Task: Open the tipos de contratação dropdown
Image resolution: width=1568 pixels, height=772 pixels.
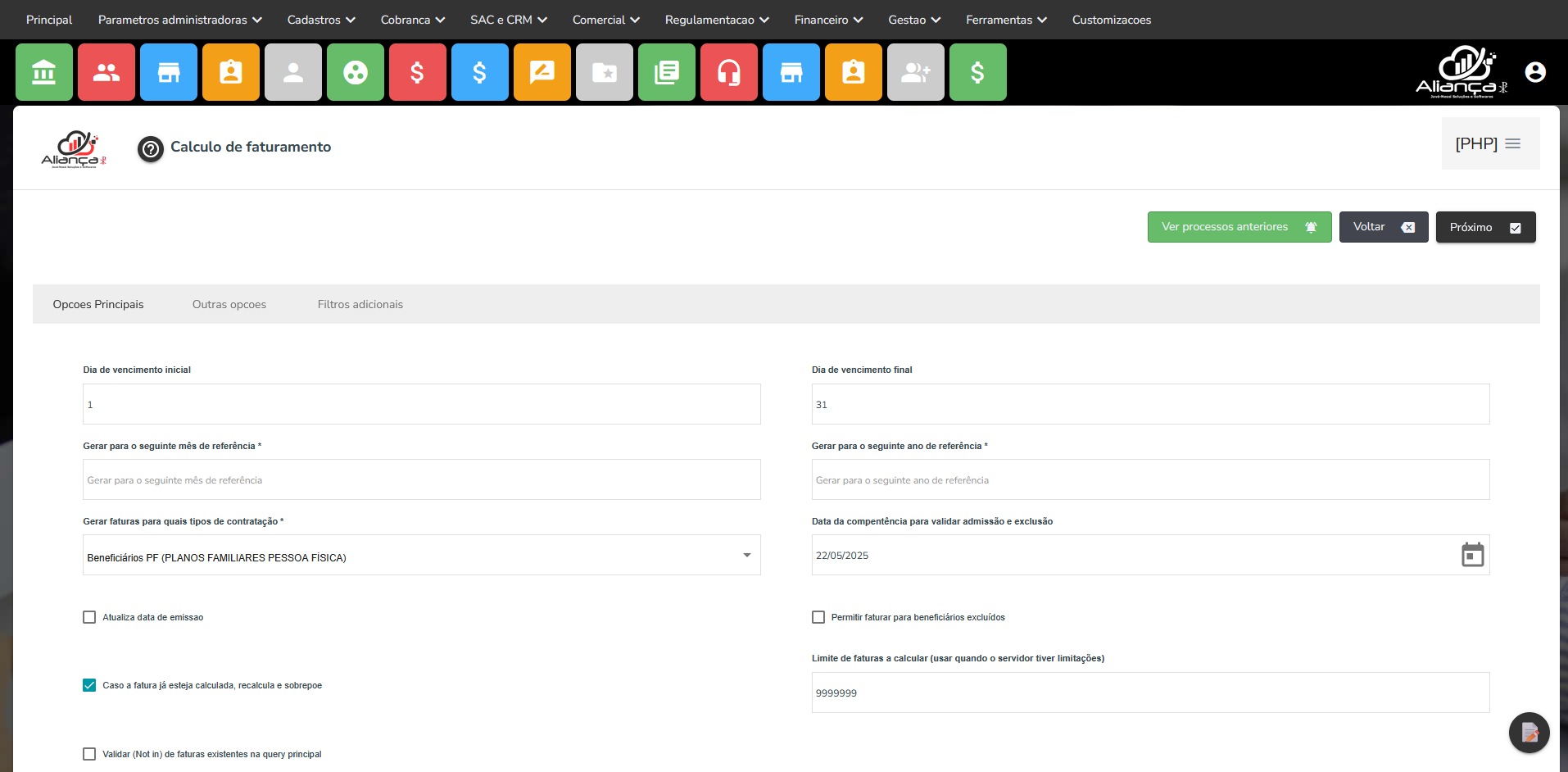Action: 421,556
